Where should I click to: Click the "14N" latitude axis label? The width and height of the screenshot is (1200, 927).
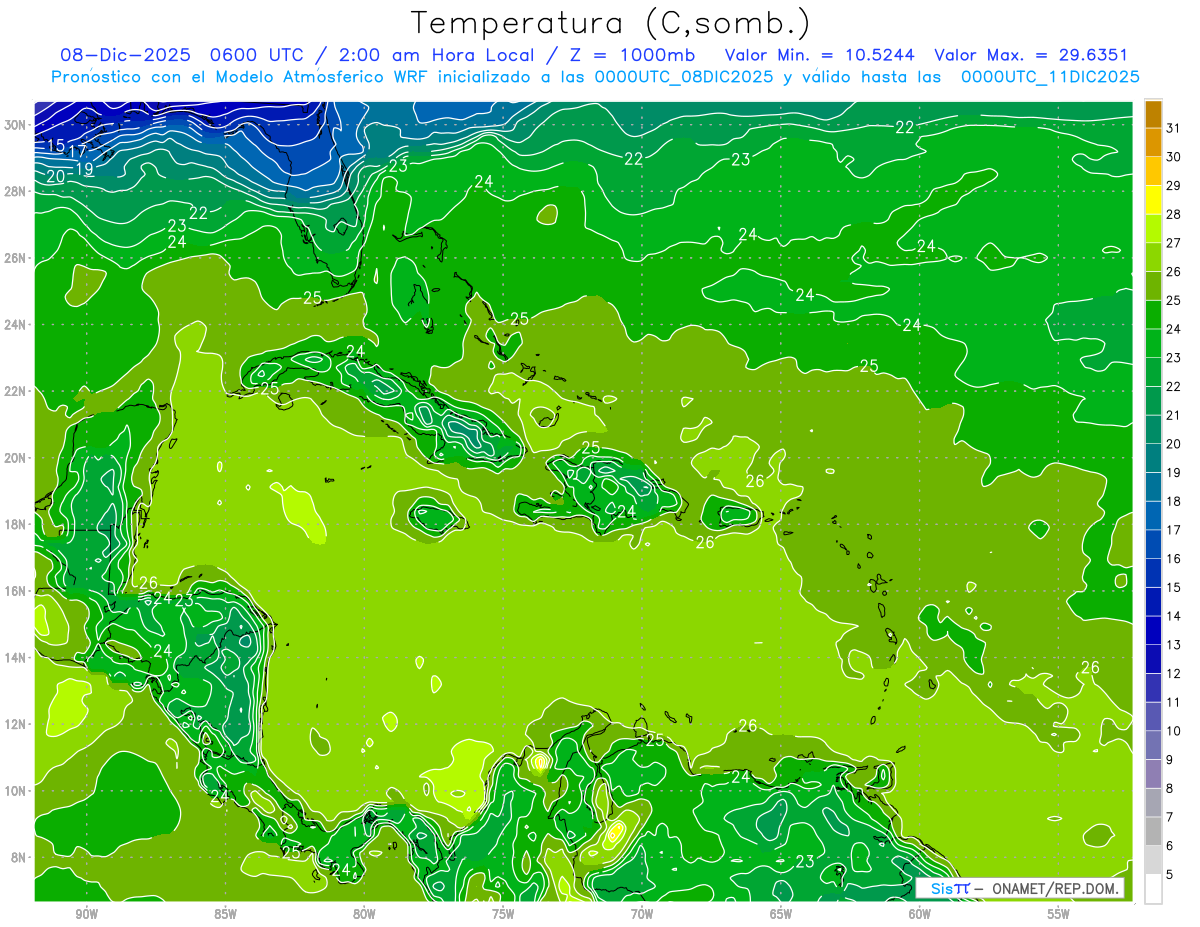(17, 657)
